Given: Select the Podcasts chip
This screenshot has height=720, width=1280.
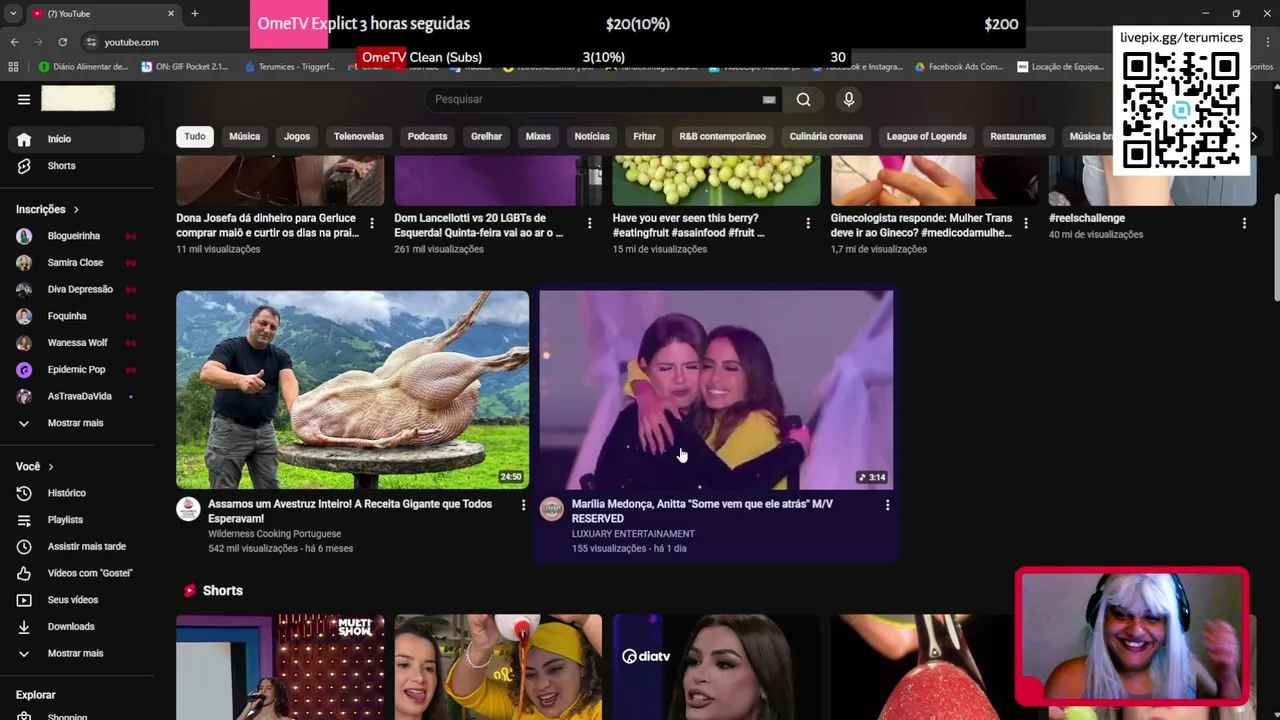Looking at the screenshot, I should tap(427, 136).
